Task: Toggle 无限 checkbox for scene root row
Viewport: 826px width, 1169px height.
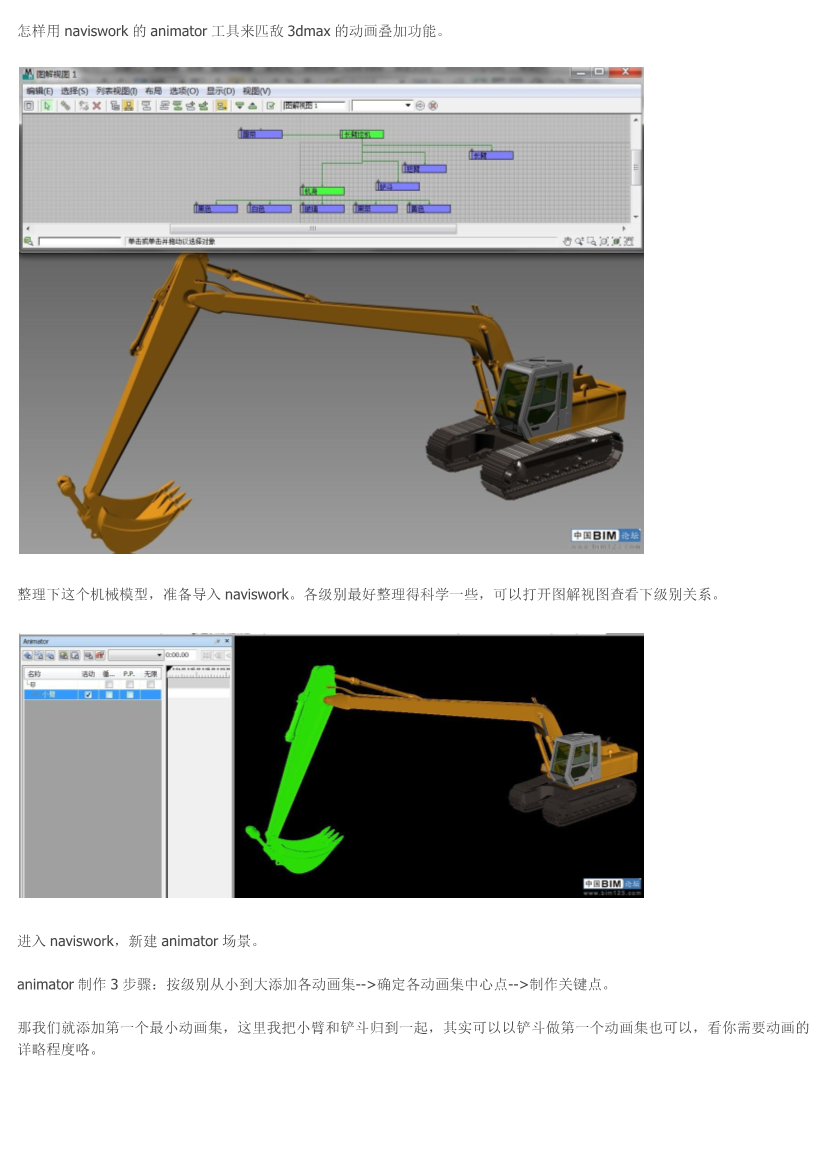Action: tap(151, 684)
